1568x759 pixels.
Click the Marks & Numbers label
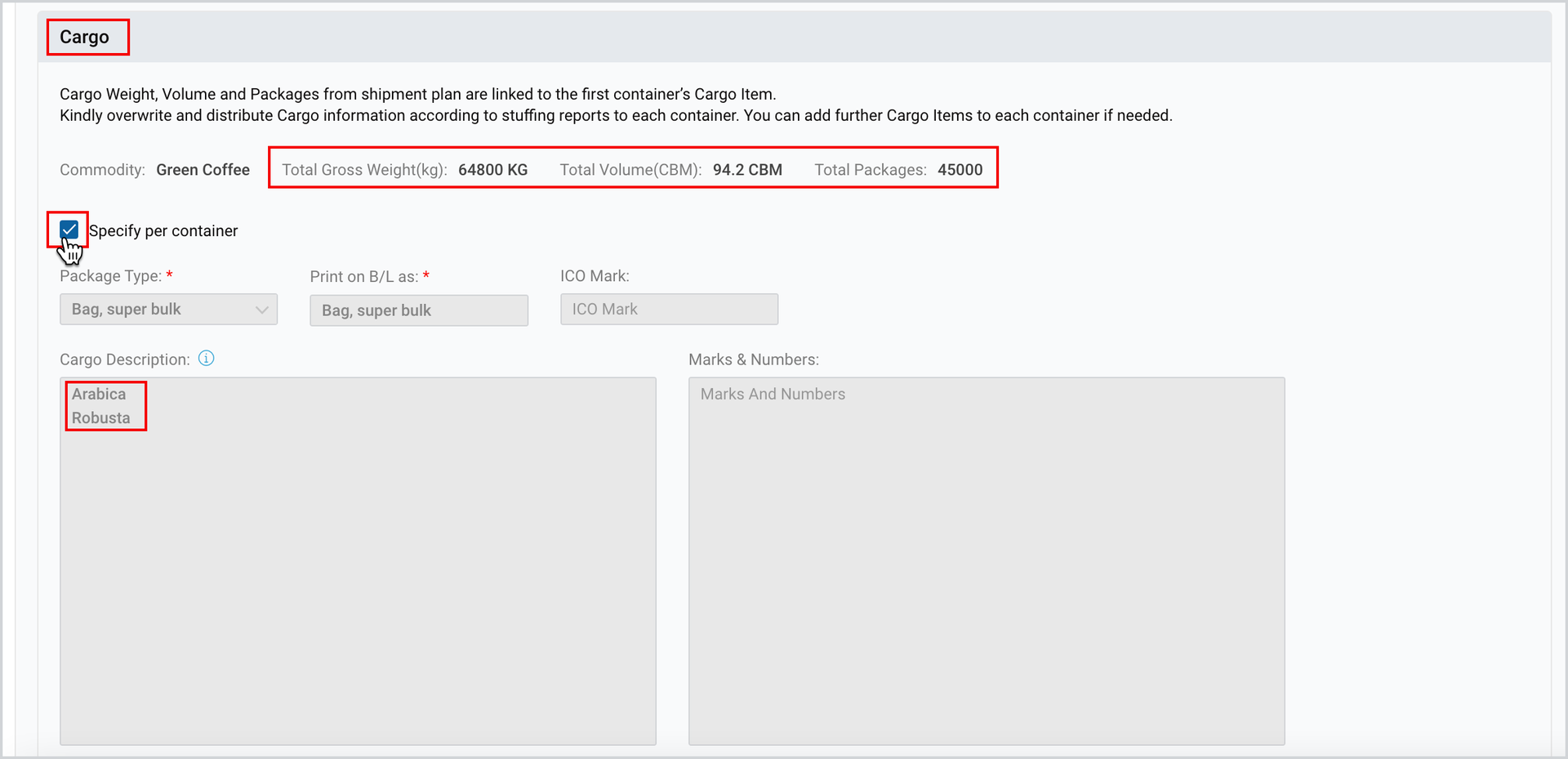tap(754, 359)
